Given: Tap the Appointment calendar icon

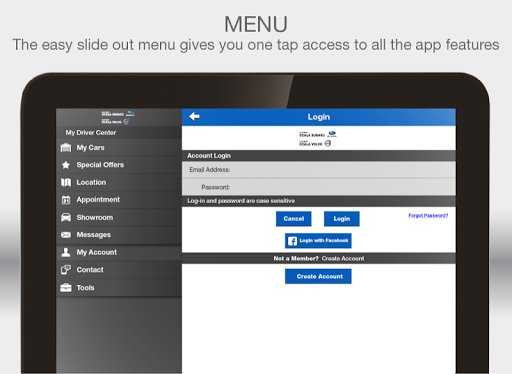Looking at the screenshot, I should (x=66, y=200).
